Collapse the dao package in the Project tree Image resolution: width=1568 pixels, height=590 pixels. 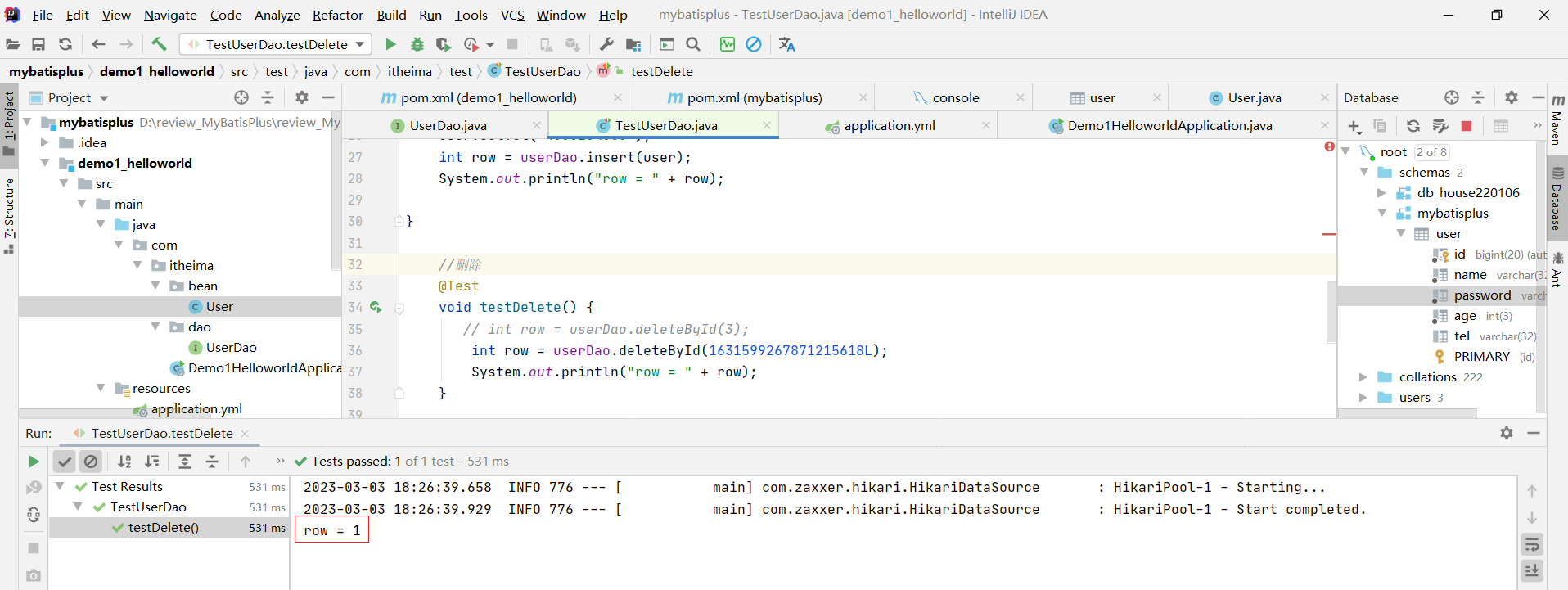tap(155, 327)
